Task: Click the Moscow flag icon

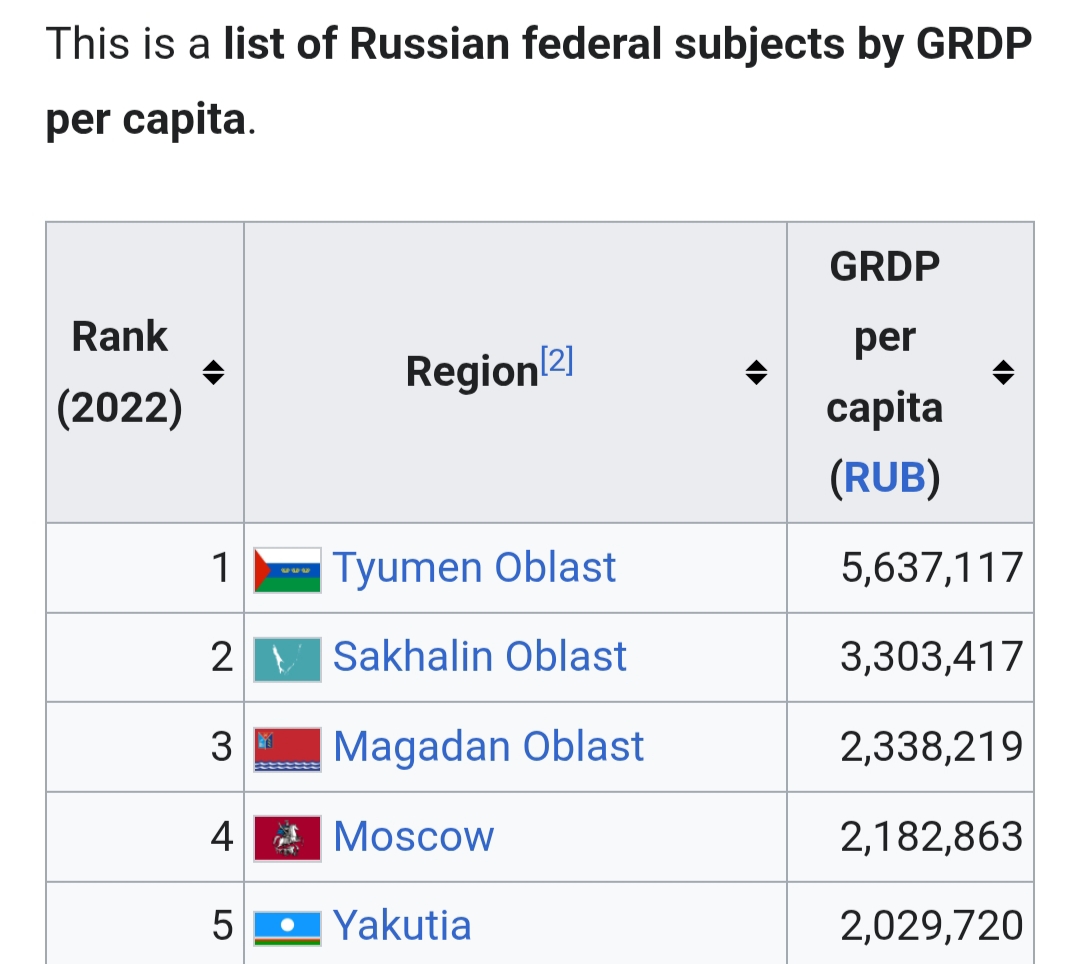Action: 287,837
